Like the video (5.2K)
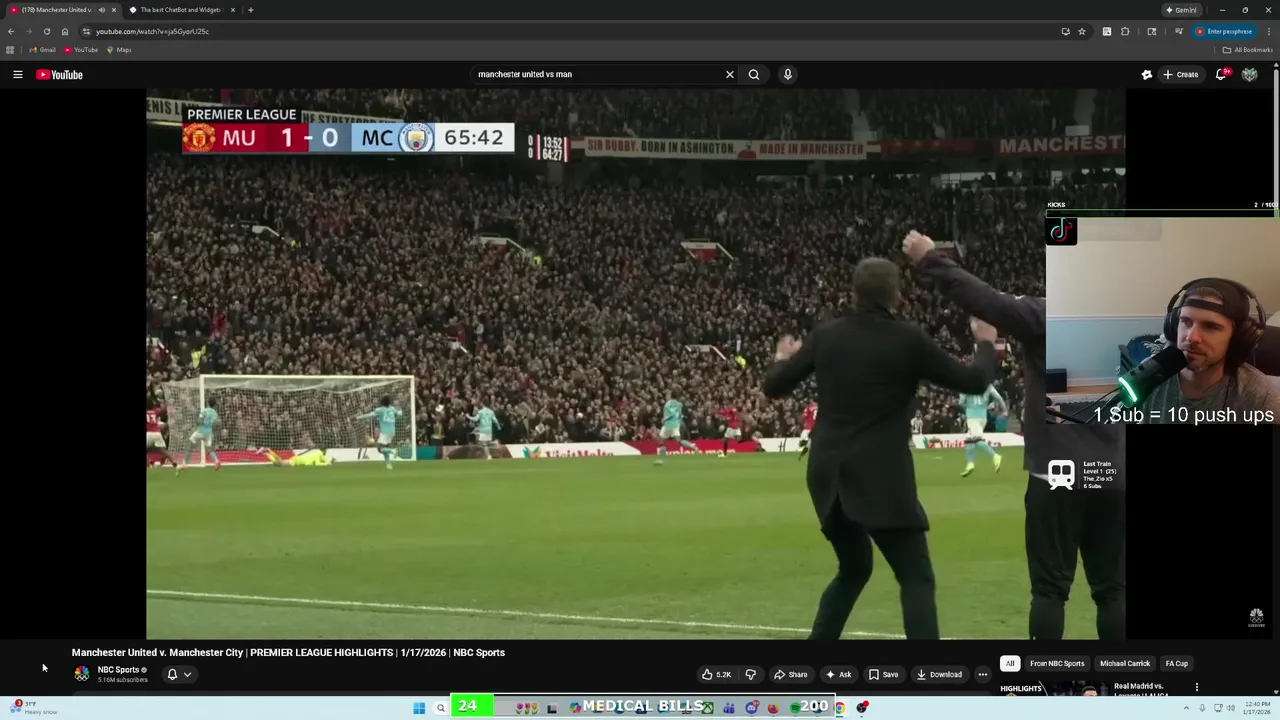Image resolution: width=1280 pixels, height=720 pixels. pos(716,674)
